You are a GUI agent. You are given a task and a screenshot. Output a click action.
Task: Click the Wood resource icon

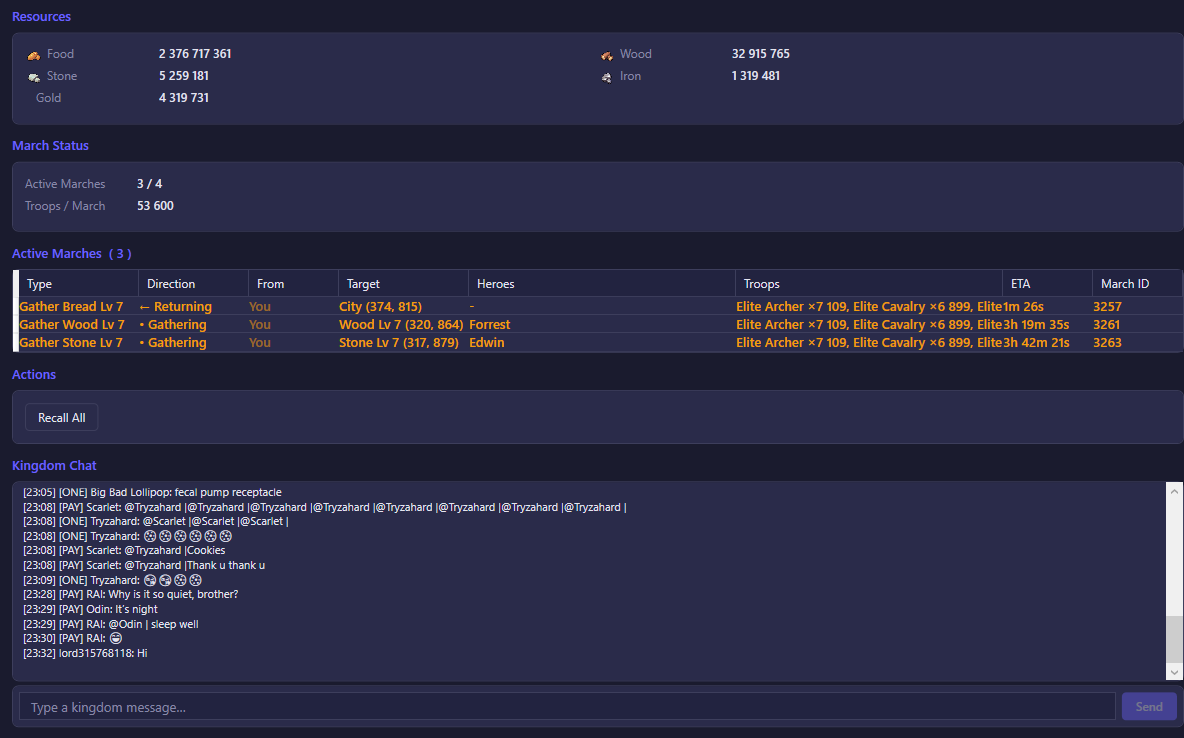pos(607,55)
